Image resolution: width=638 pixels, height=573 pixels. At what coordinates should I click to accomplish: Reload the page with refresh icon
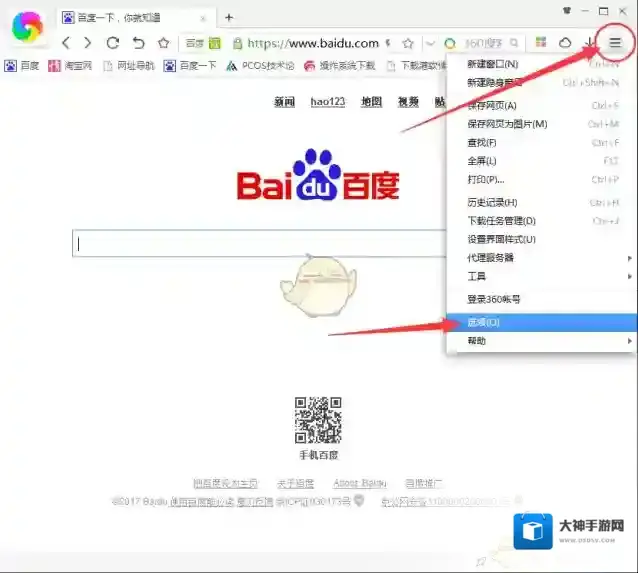click(113, 43)
